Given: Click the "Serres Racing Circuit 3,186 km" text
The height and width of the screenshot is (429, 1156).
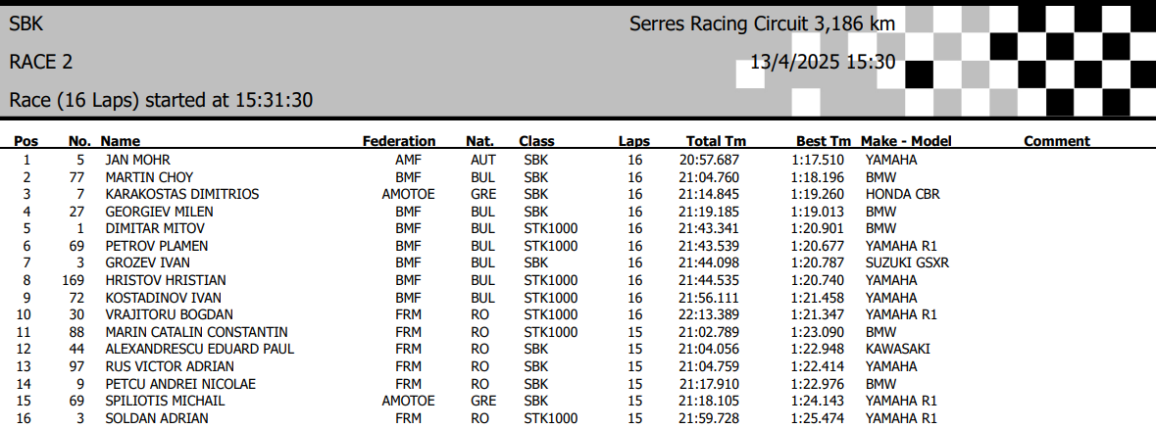Looking at the screenshot, I should pos(762,23).
